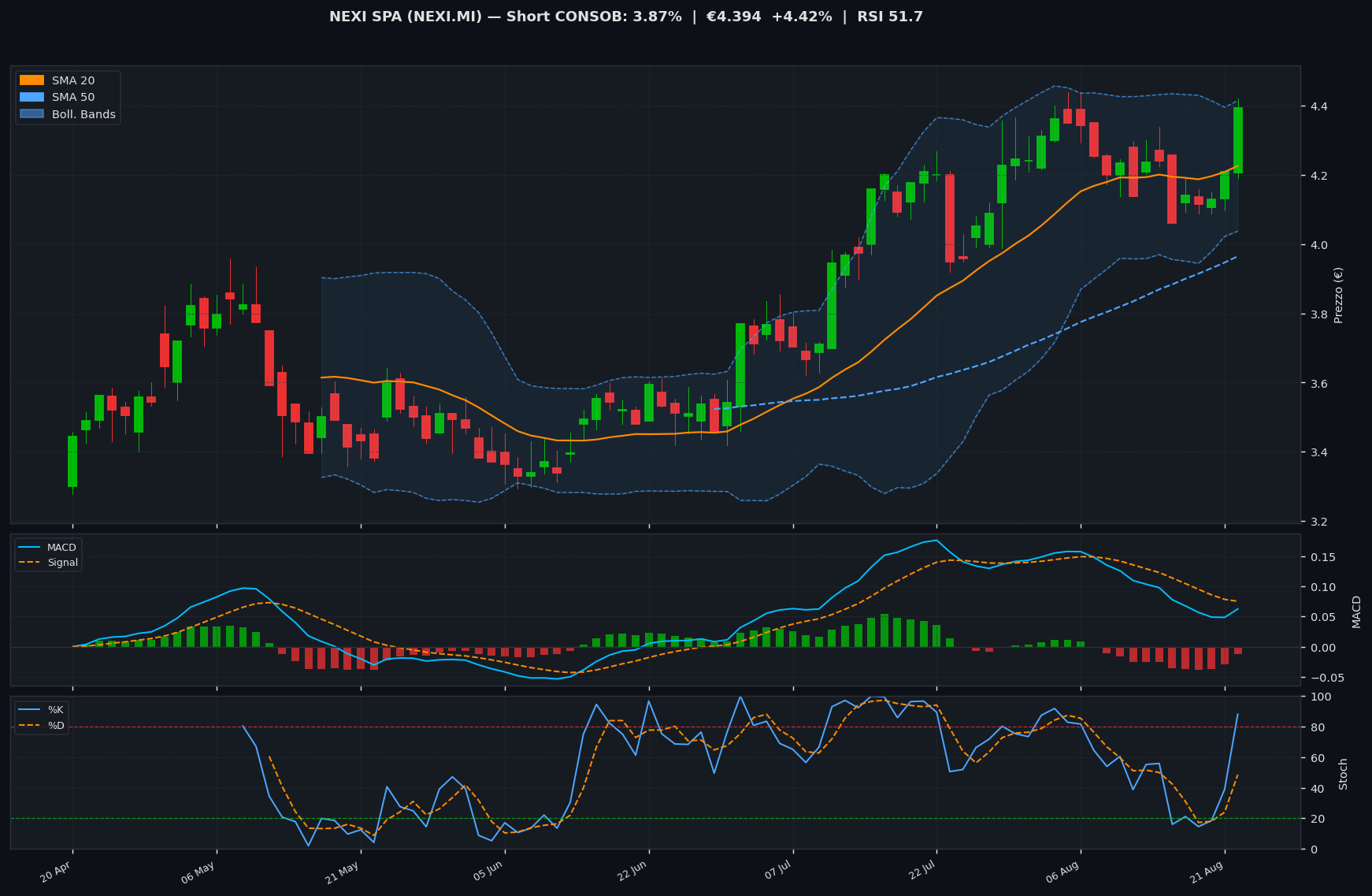Click the "Prezzo (€)" axis title
The width and height of the screenshot is (1372, 896).
point(1339,295)
